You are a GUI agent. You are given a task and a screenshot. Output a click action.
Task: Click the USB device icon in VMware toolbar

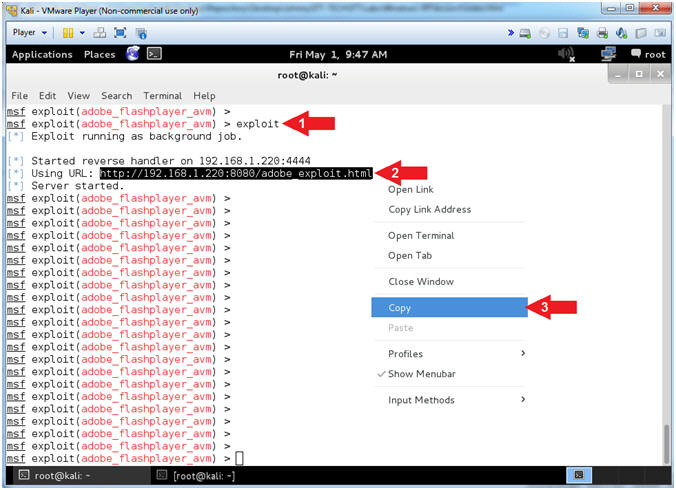pos(641,33)
